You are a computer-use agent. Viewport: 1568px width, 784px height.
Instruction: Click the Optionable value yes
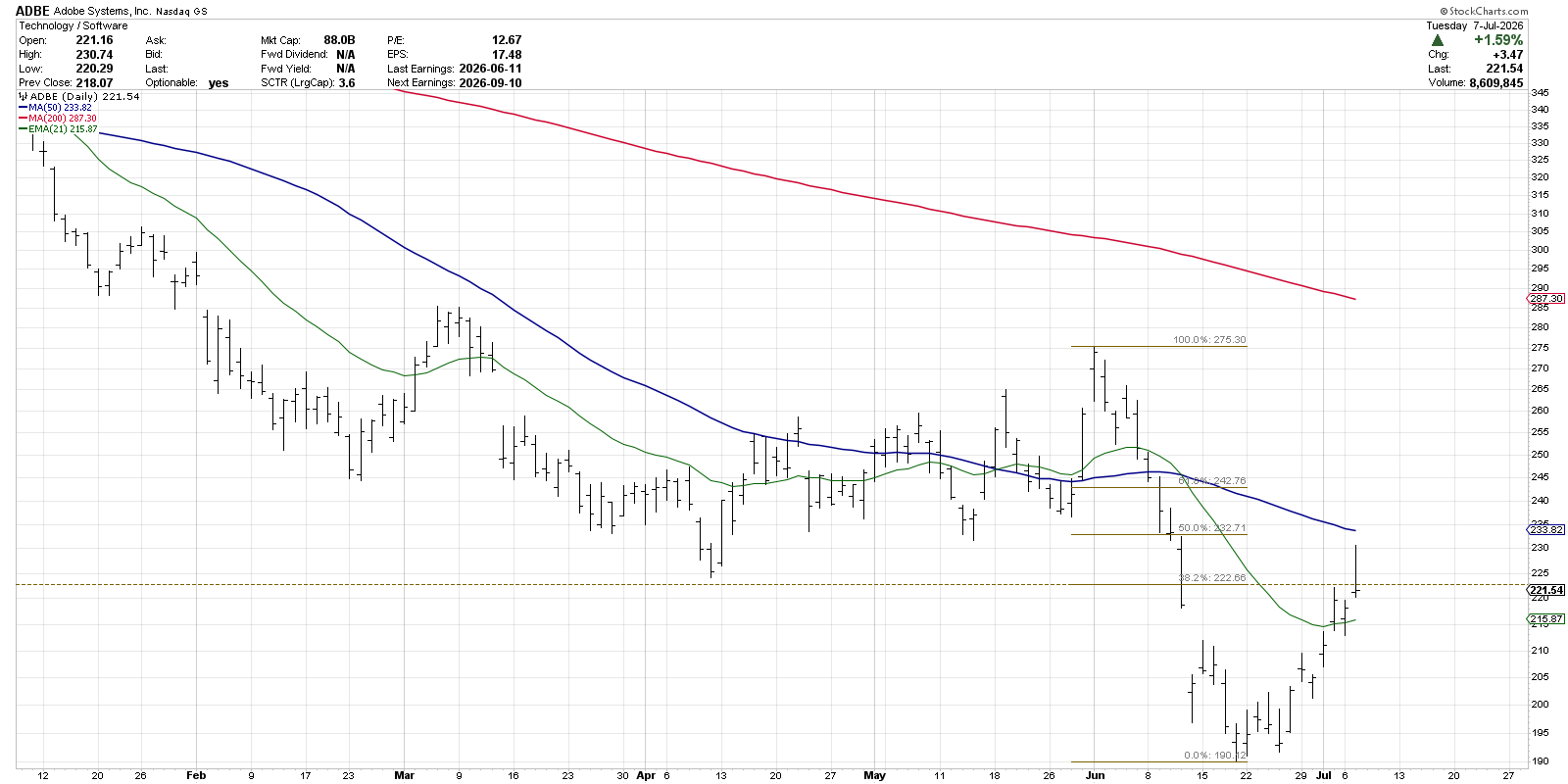pos(219,83)
